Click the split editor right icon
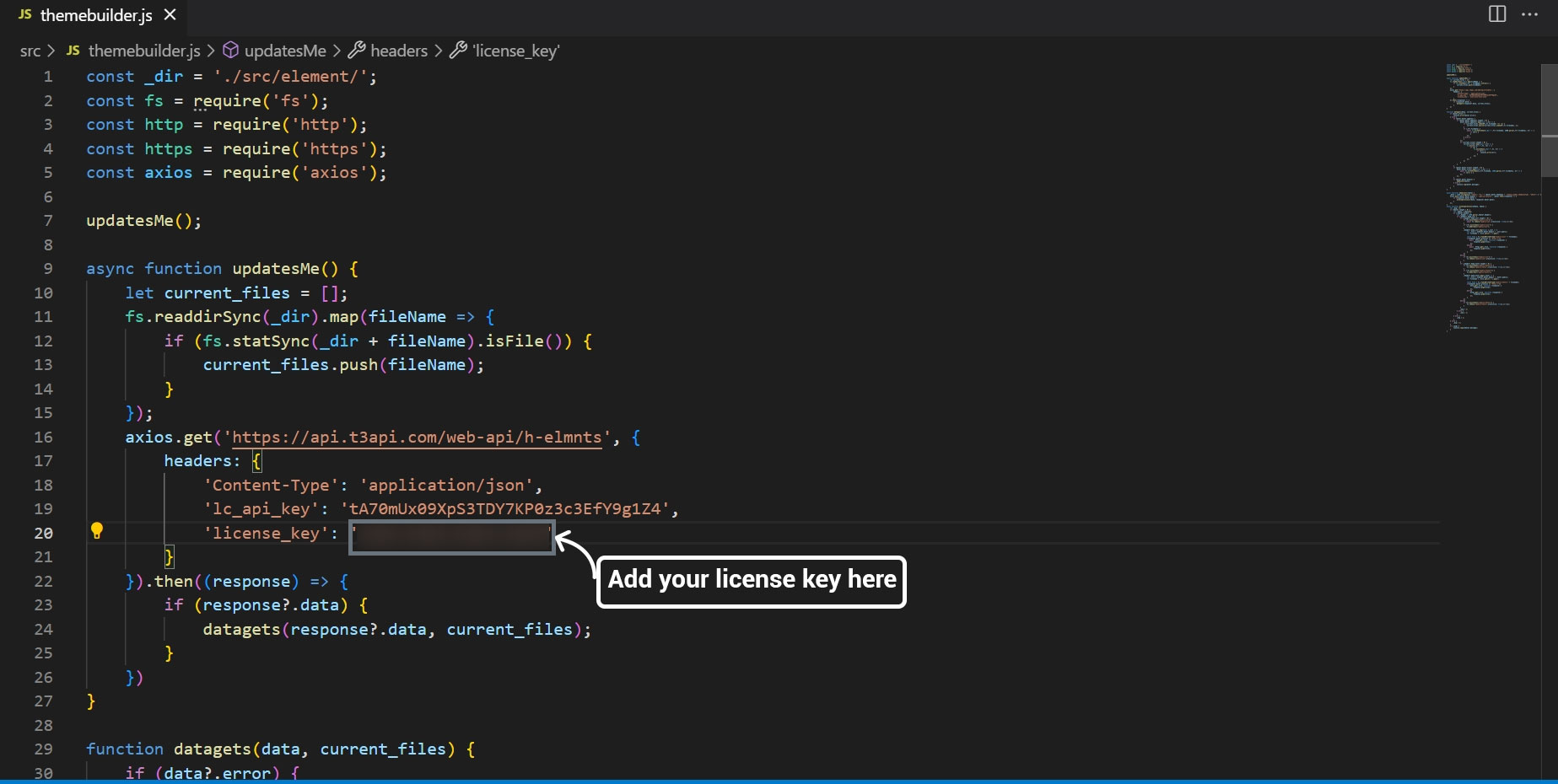 click(x=1497, y=14)
